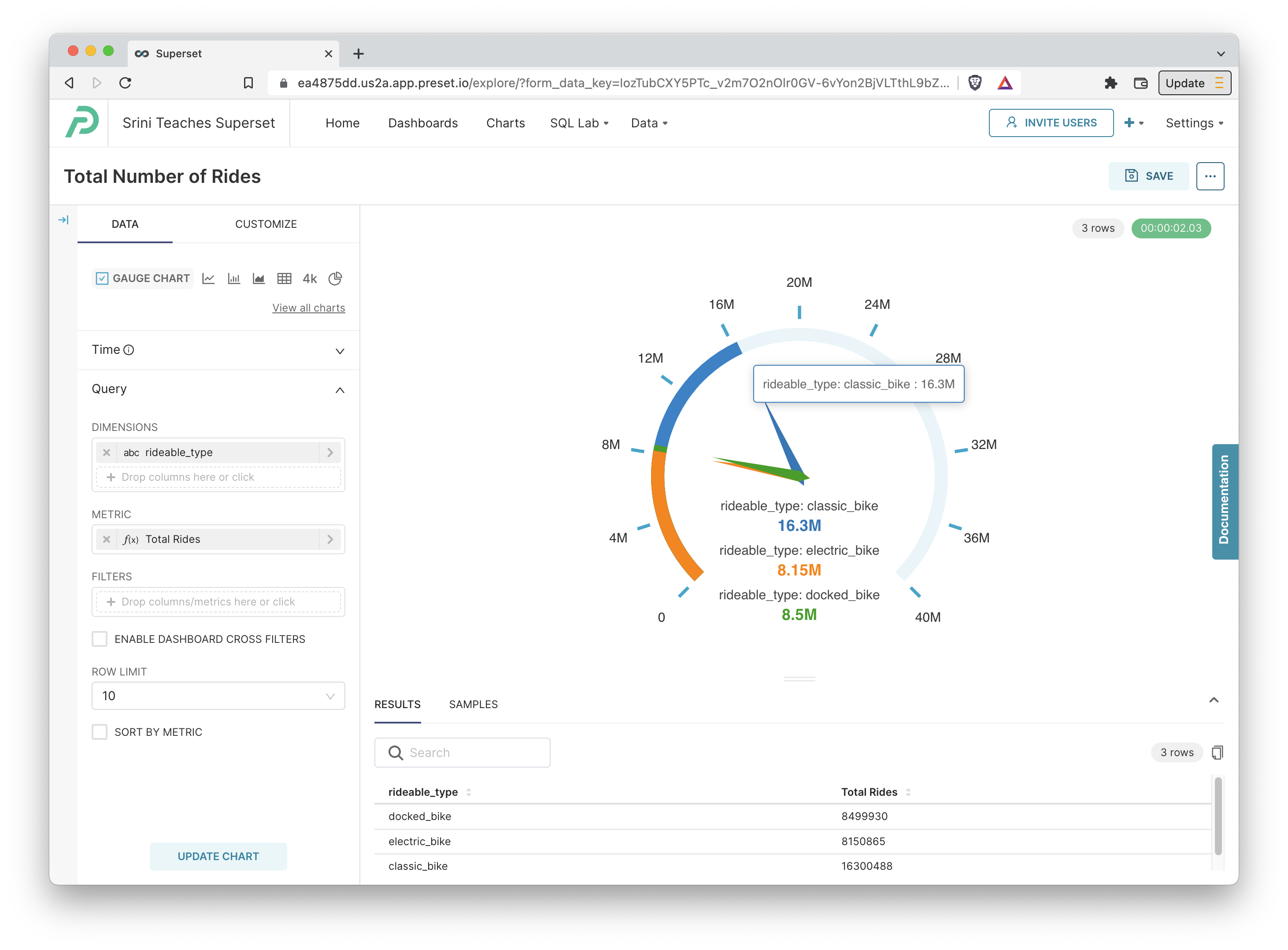Open the Results tab

tap(397, 705)
